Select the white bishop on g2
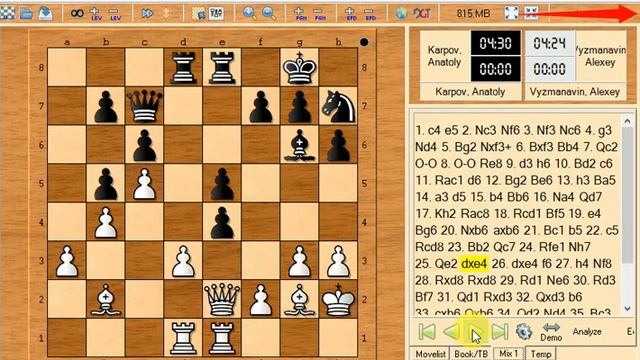Viewport: 640px width, 360px height. tap(300, 299)
